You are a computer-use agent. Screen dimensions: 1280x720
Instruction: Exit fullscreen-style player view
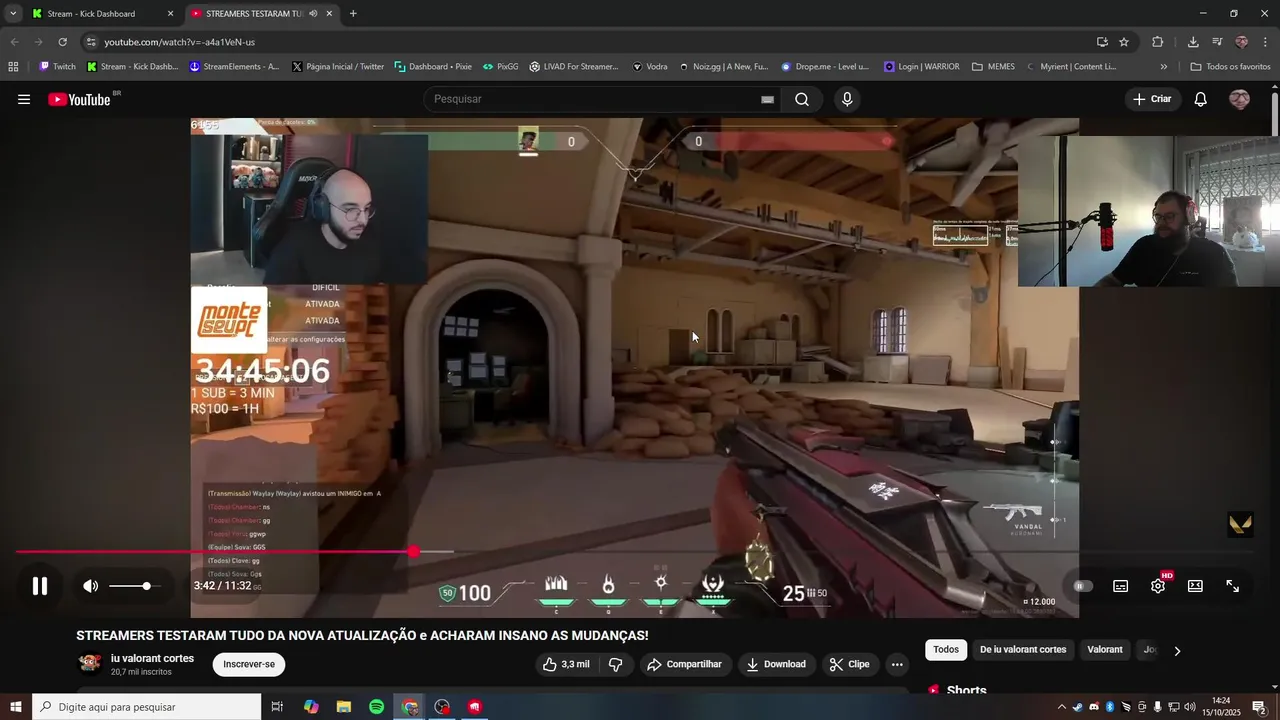click(1233, 586)
